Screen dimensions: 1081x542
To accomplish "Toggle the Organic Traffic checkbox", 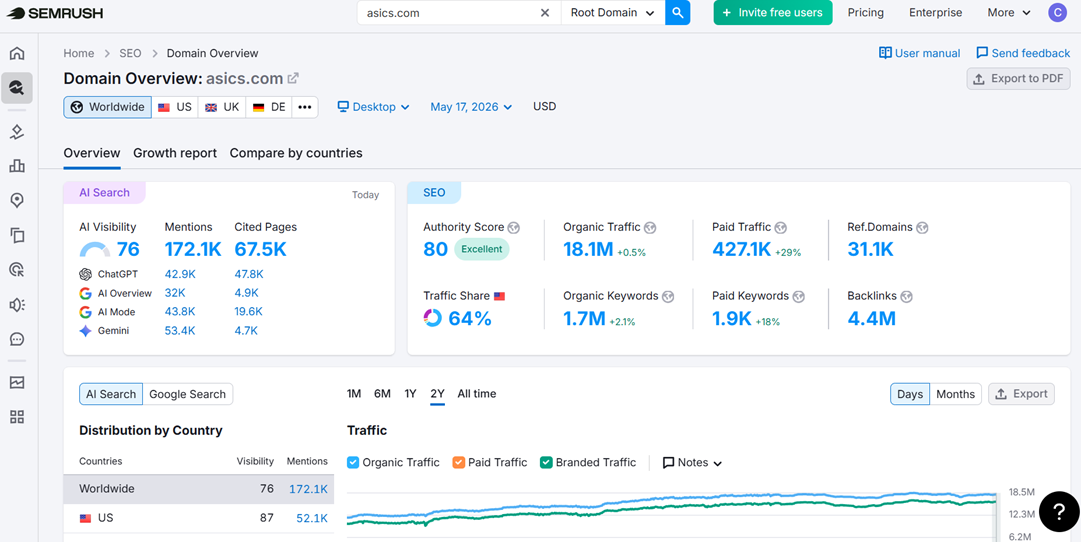I will pyautogui.click(x=353, y=462).
